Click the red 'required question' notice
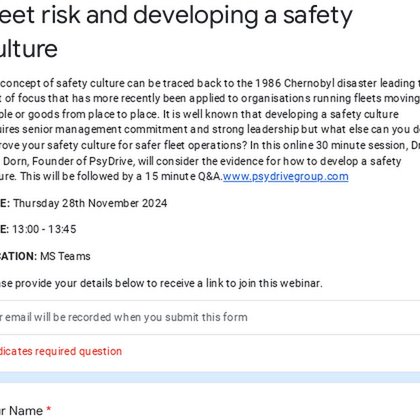Image resolution: width=420 pixels, height=420 pixels. 61,351
